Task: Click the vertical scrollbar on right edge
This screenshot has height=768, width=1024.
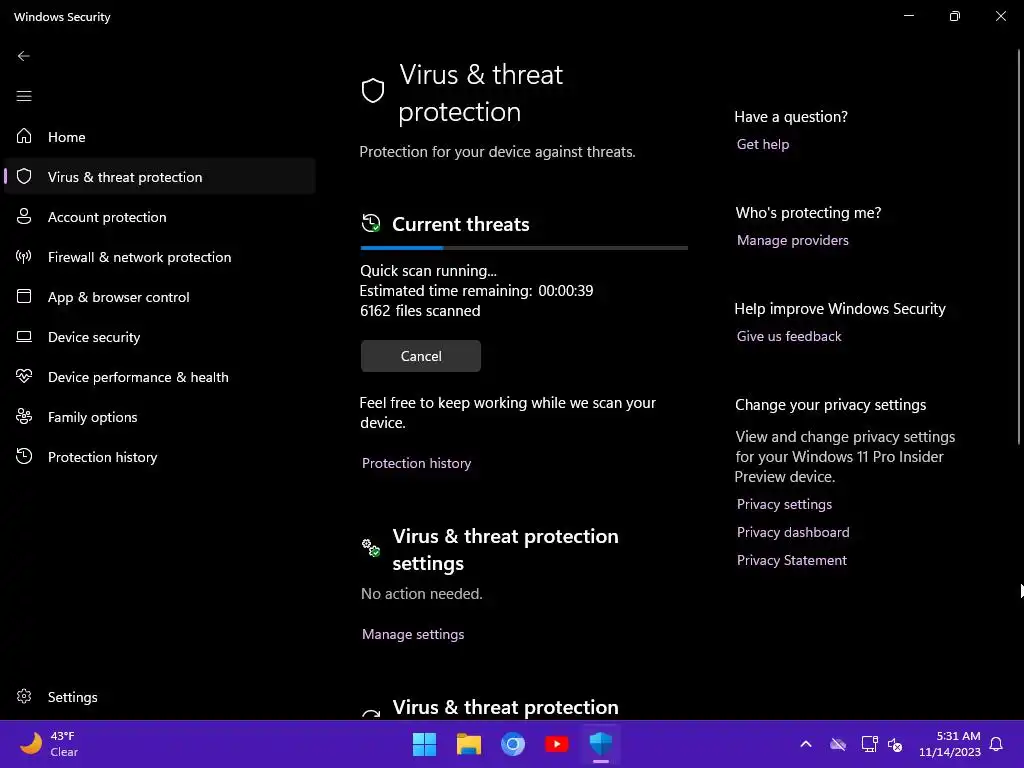Action: 1019,248
